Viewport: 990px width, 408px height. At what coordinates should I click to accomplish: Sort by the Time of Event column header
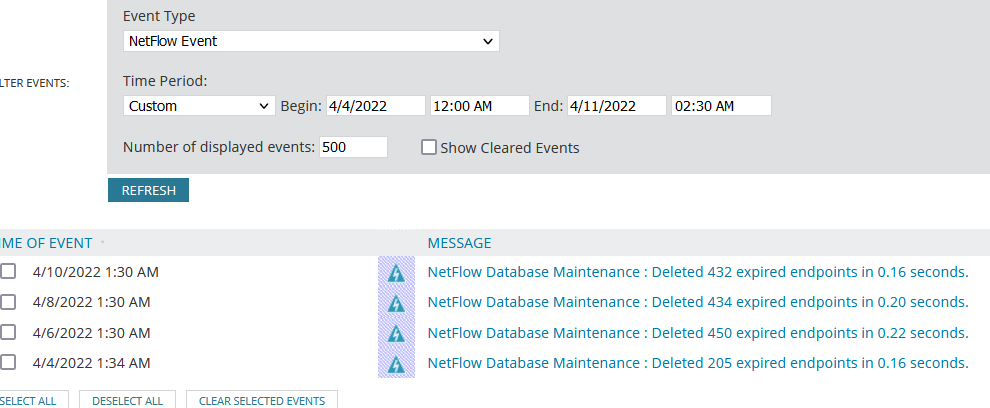(48, 243)
